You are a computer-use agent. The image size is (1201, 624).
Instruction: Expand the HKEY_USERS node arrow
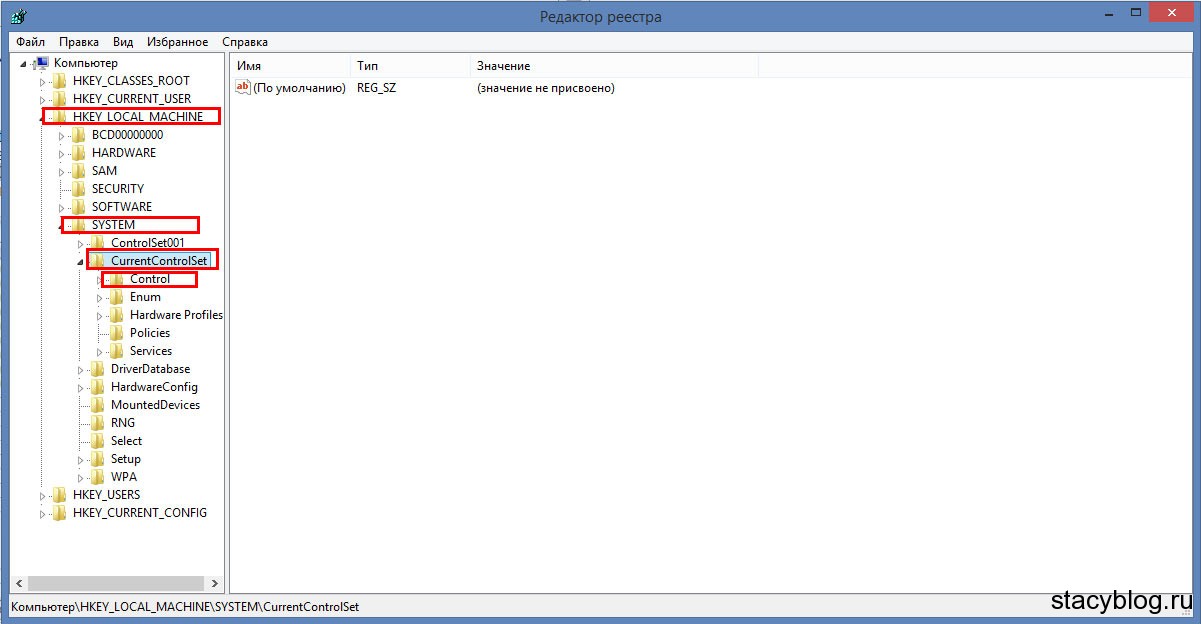42,495
